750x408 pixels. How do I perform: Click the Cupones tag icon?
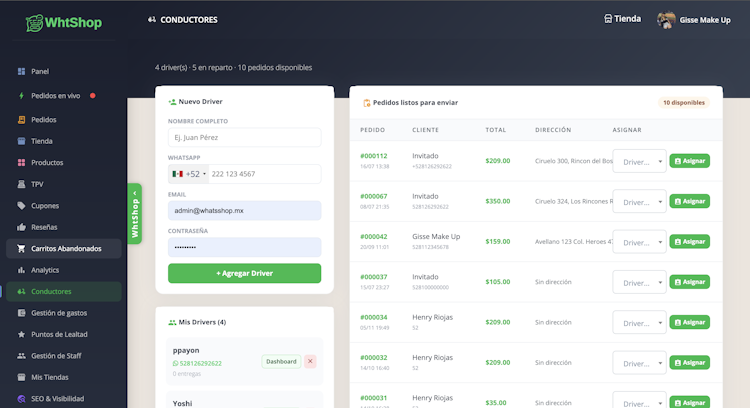(x=21, y=206)
